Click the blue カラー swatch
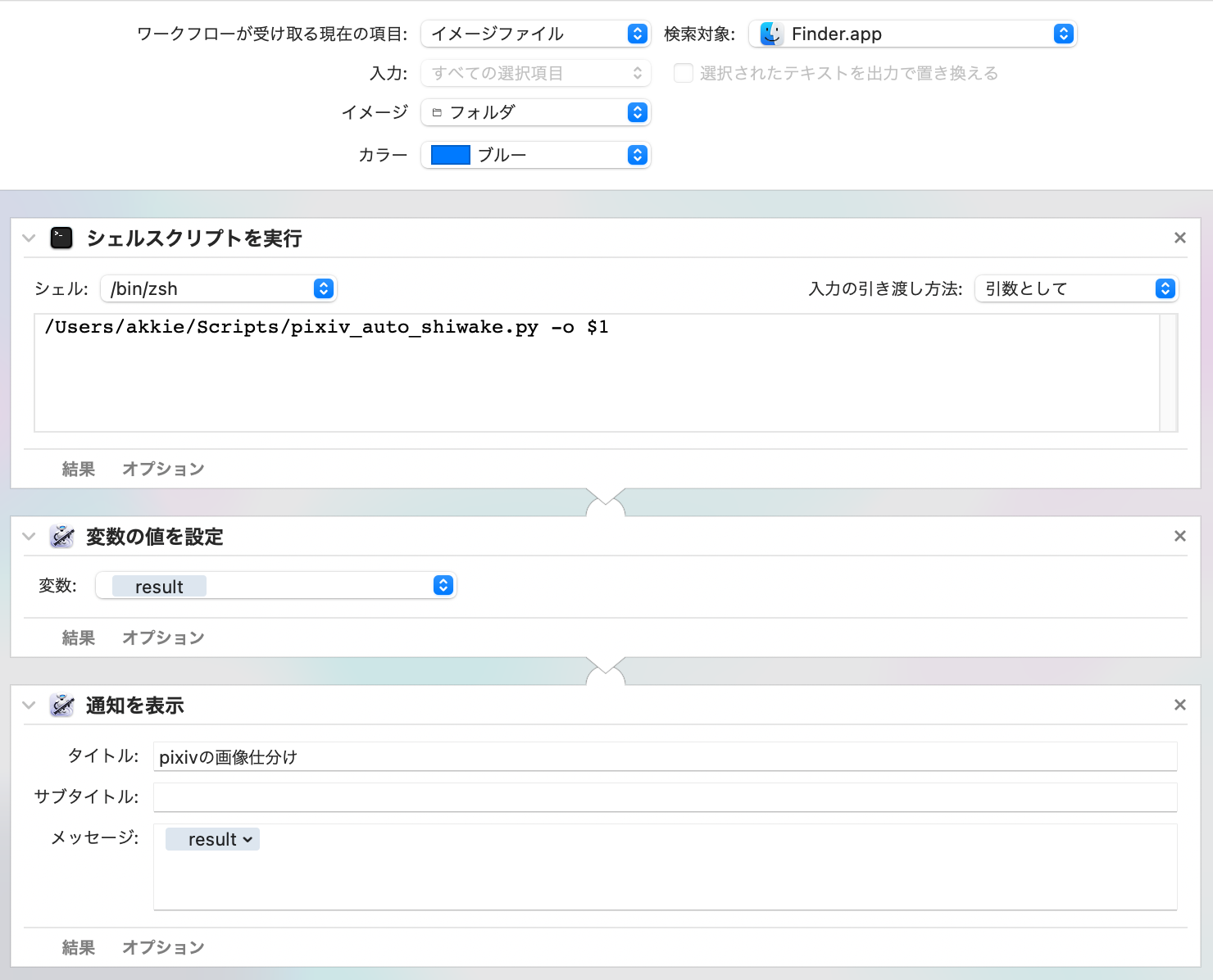Viewport: 1213px width, 980px height. 450,155
